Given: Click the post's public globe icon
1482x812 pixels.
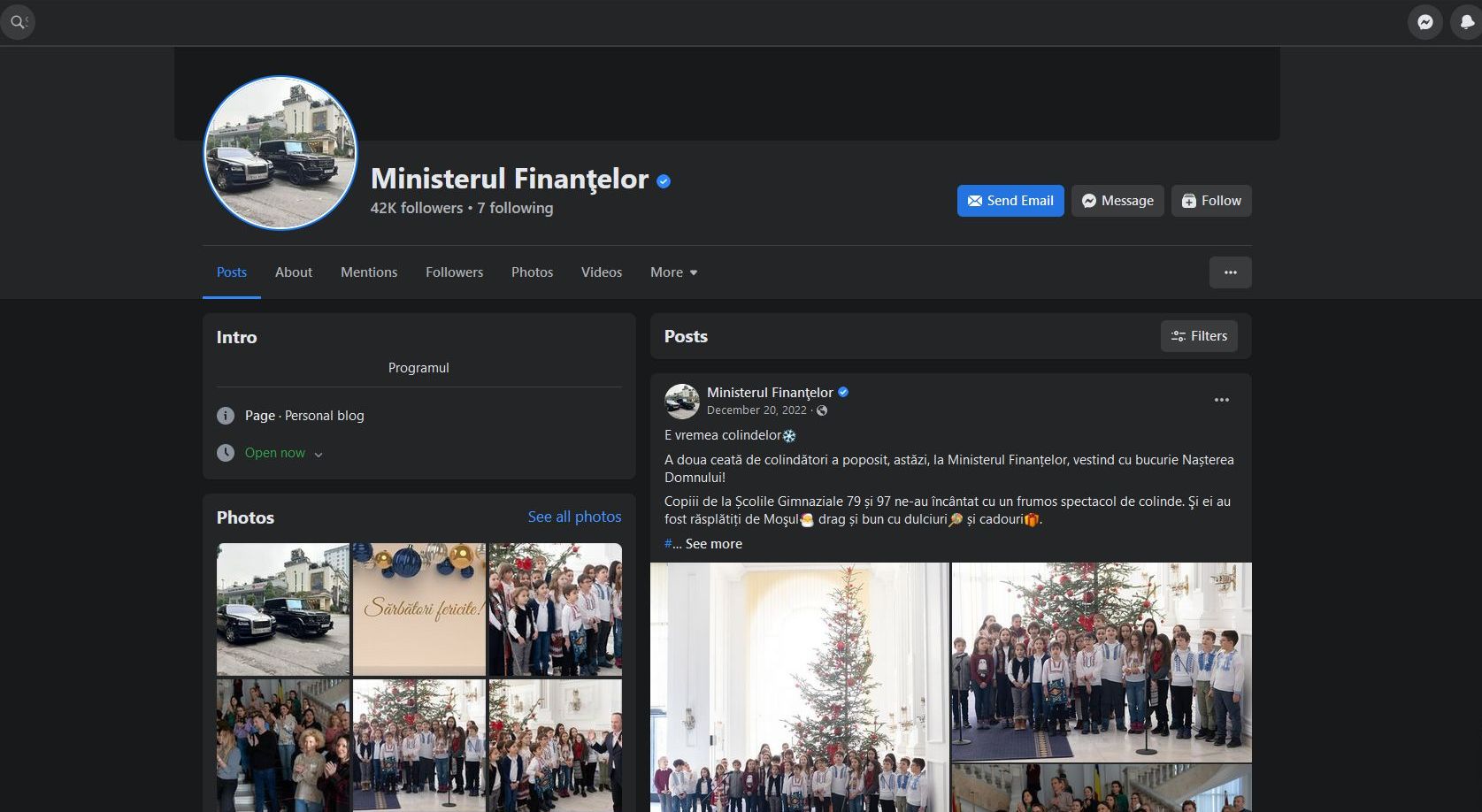Looking at the screenshot, I should point(822,410).
